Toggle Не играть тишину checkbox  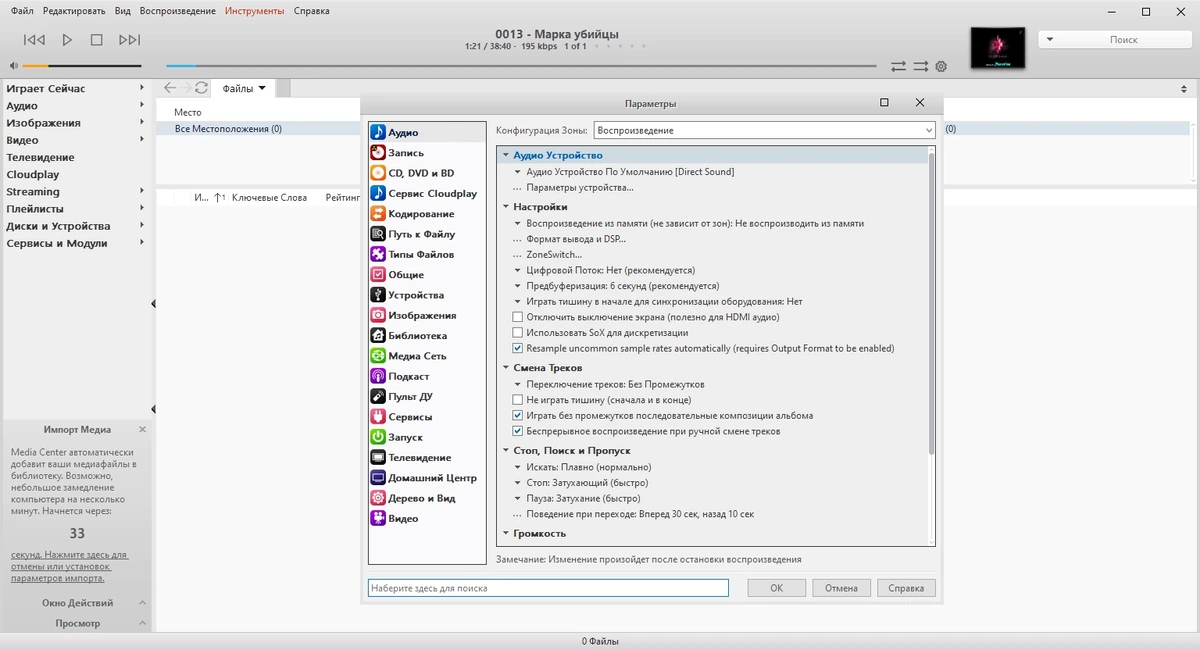point(517,400)
